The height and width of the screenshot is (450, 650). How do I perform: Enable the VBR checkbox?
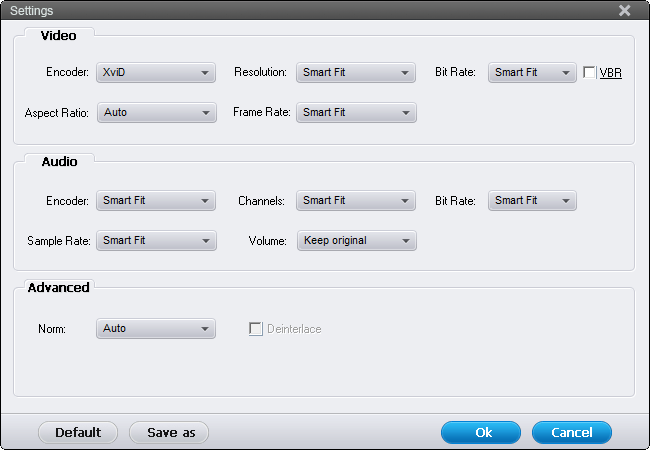click(589, 73)
